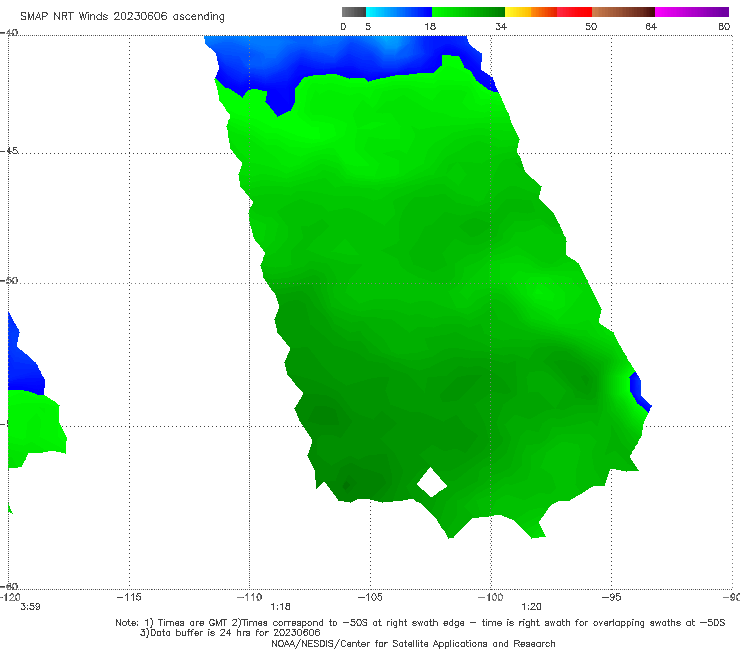Click the NOAA/NESDIS credit line

(413, 643)
